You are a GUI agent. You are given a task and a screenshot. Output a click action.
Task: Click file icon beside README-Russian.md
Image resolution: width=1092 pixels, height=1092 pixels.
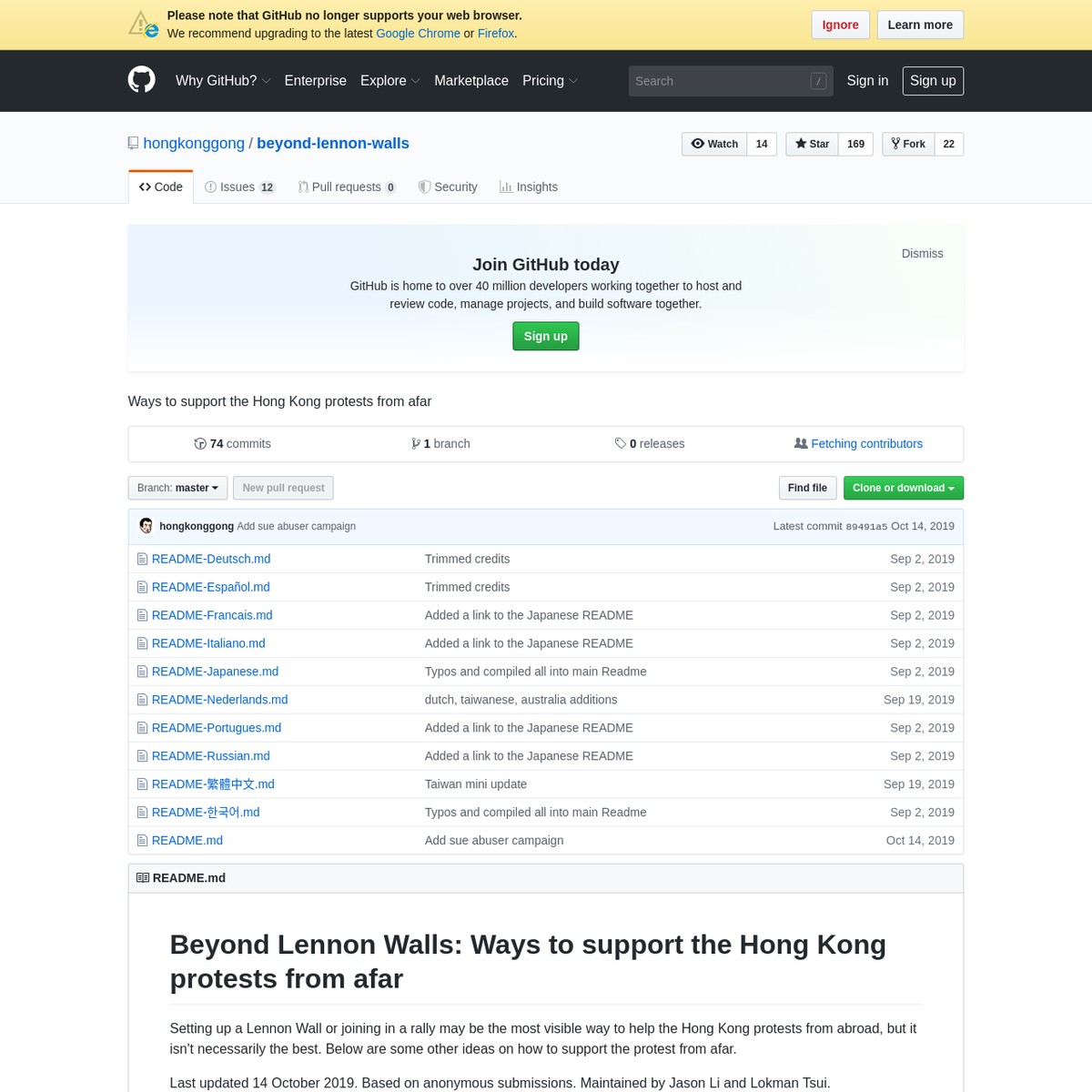[142, 756]
